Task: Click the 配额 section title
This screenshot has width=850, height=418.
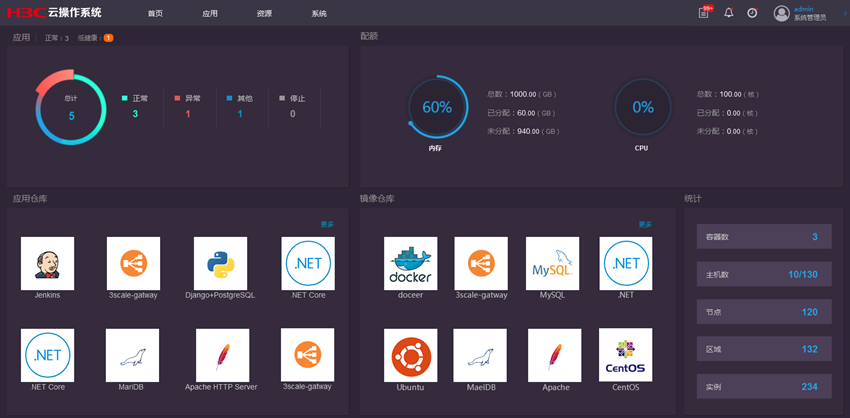Action: click(369, 36)
